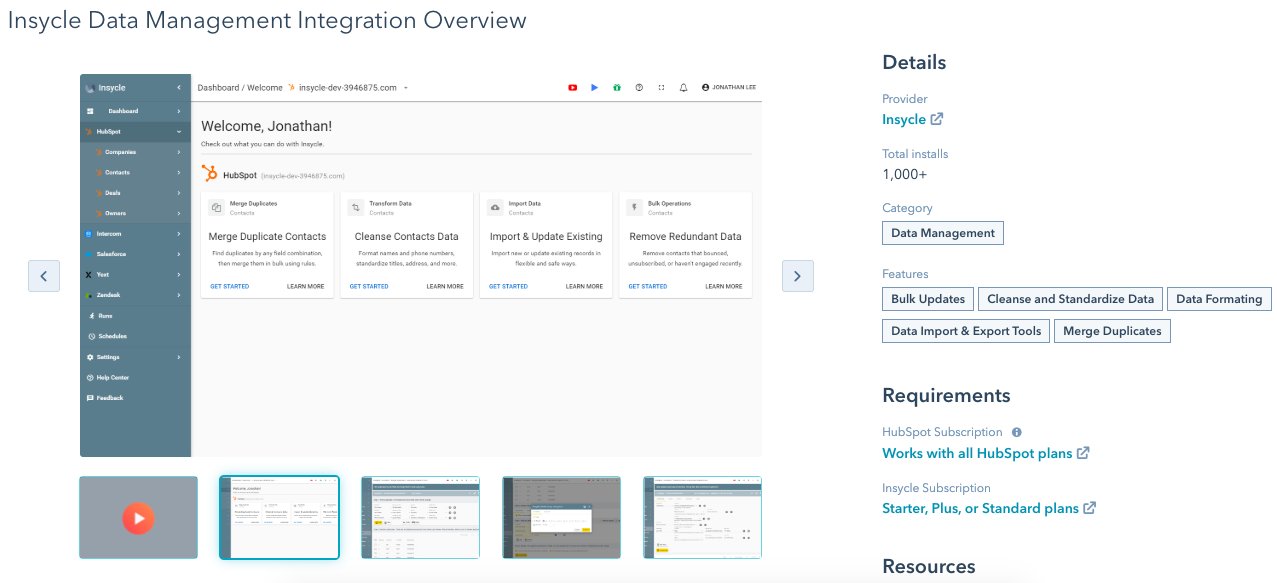Screen dimensions: 1277x583
Task: Select the dashboard welcome thumbnail
Action: pos(279,517)
